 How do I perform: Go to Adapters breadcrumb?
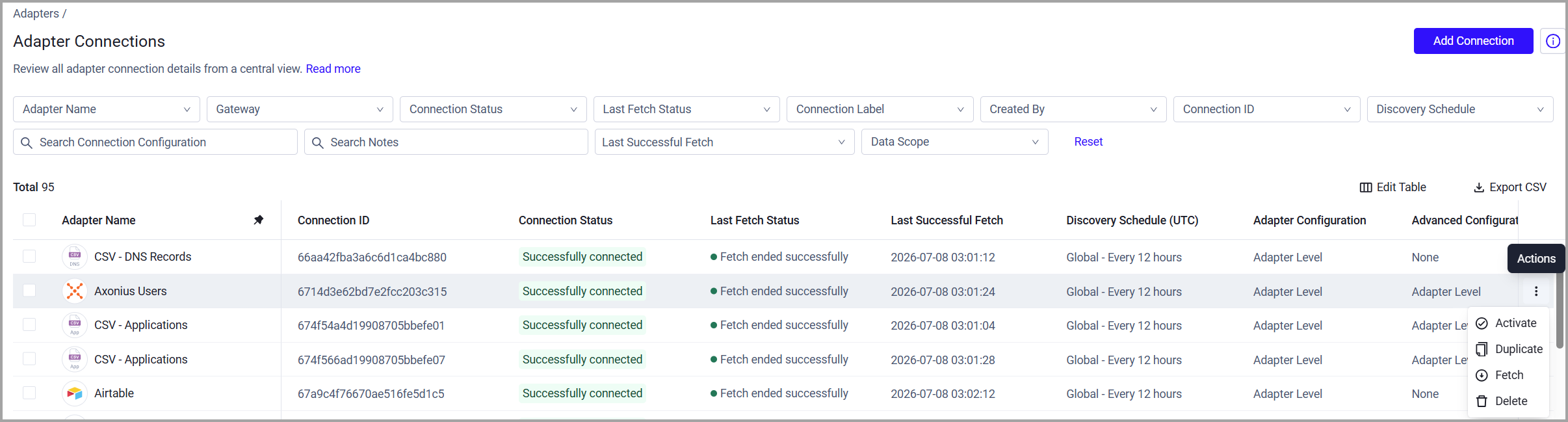(36, 14)
